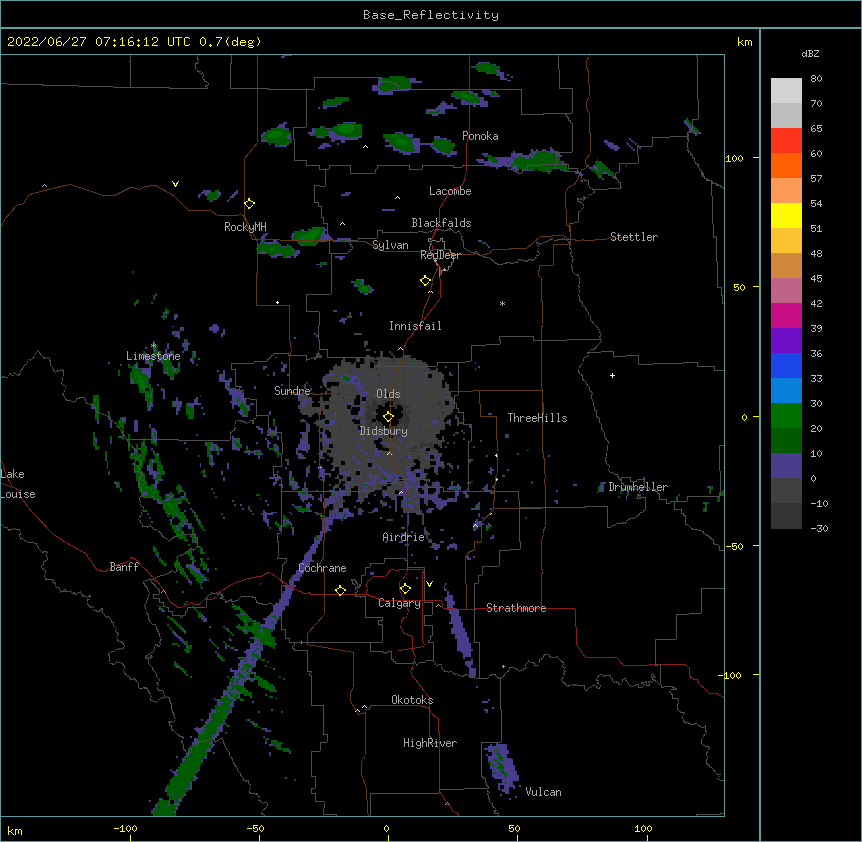Click the Stettler city label
The width and height of the screenshot is (862, 842).
pos(634,237)
